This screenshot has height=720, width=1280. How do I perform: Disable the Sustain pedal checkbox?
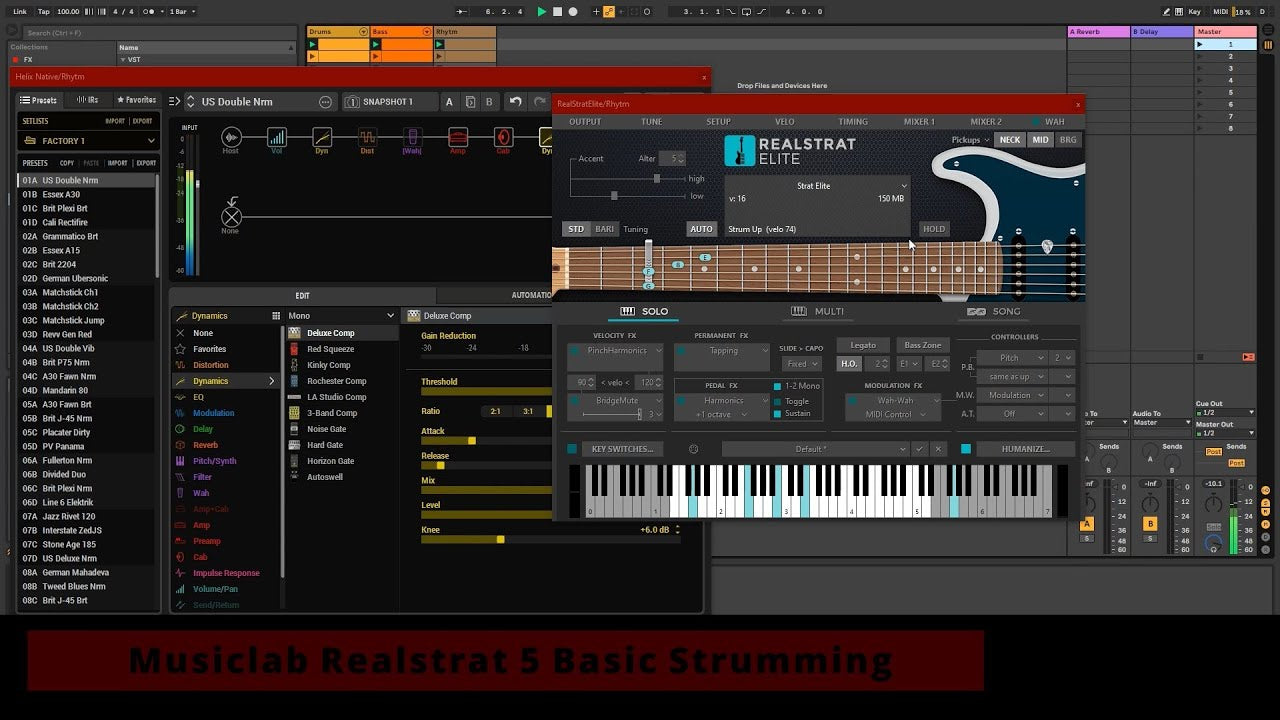click(777, 414)
